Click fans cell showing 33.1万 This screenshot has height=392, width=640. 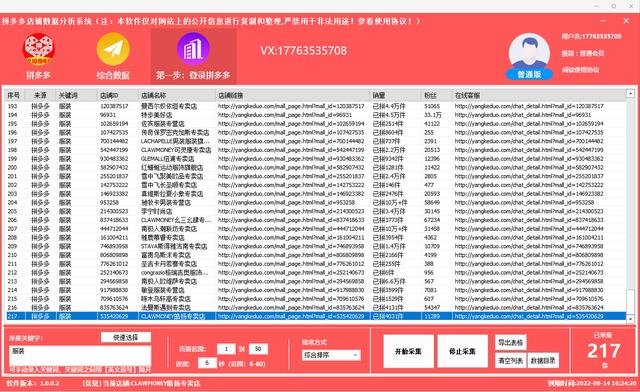432,115
